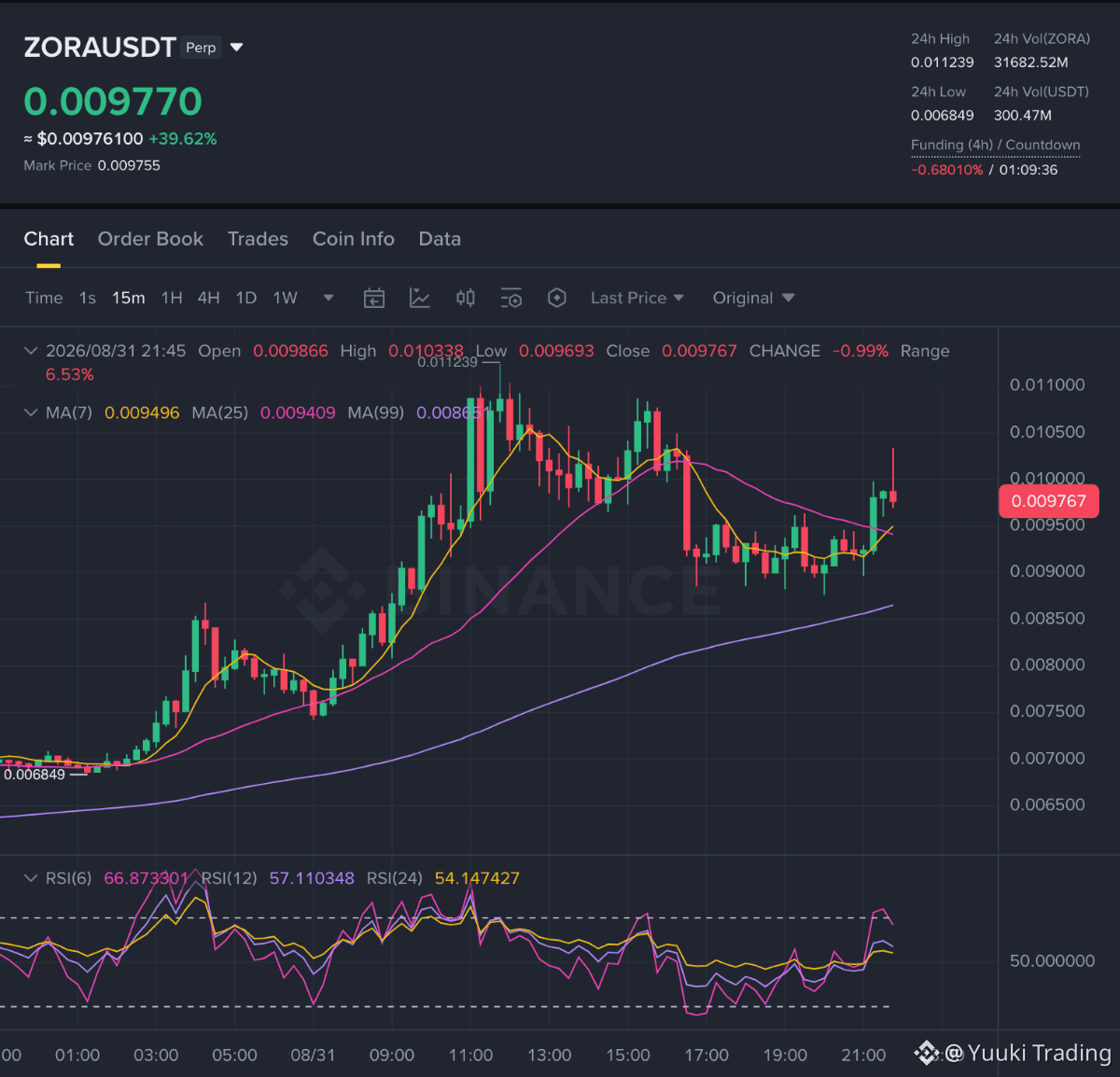The width and height of the screenshot is (1120, 1077).
Task: Select the 1W interval
Action: 286,298
